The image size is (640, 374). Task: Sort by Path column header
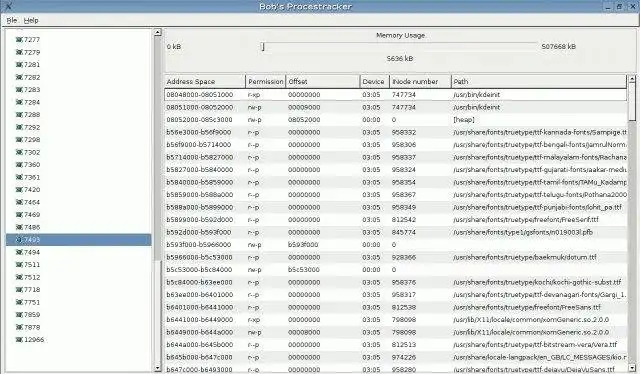point(539,82)
